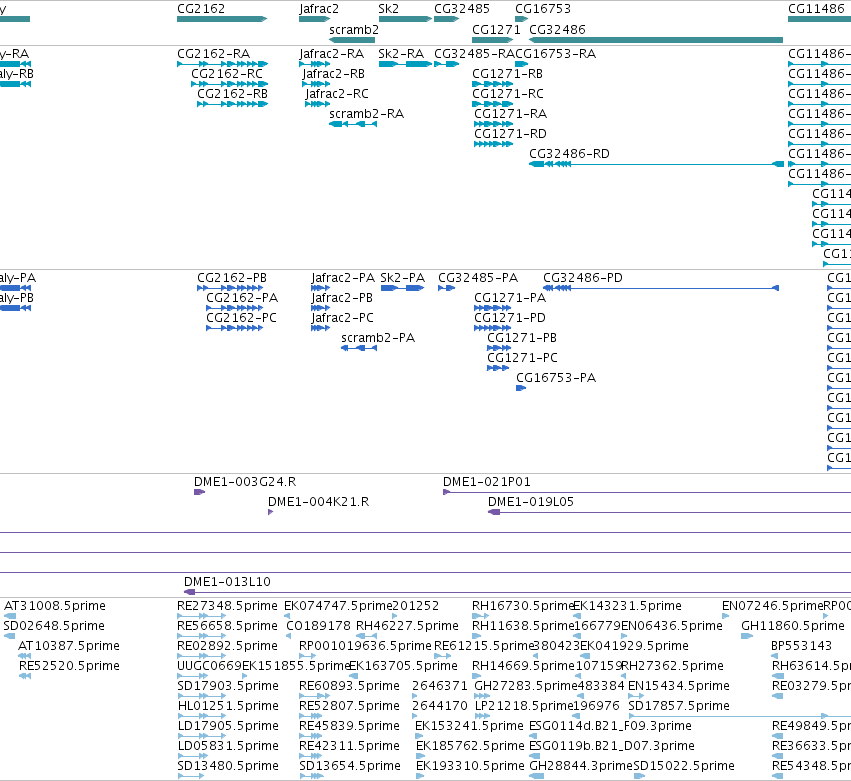Open the CG1271 gene feature
This screenshot has height=781, width=851.
493,40
